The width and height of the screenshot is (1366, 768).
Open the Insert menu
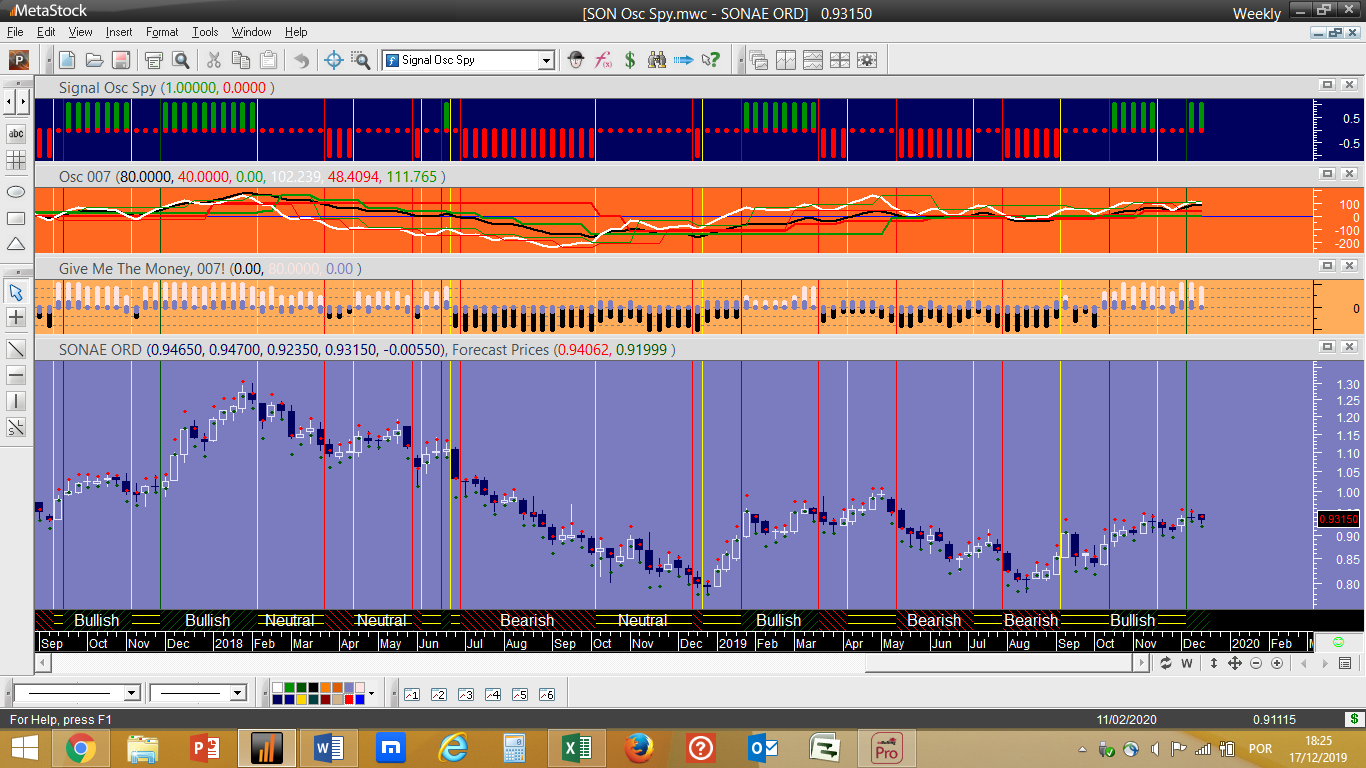click(x=119, y=32)
